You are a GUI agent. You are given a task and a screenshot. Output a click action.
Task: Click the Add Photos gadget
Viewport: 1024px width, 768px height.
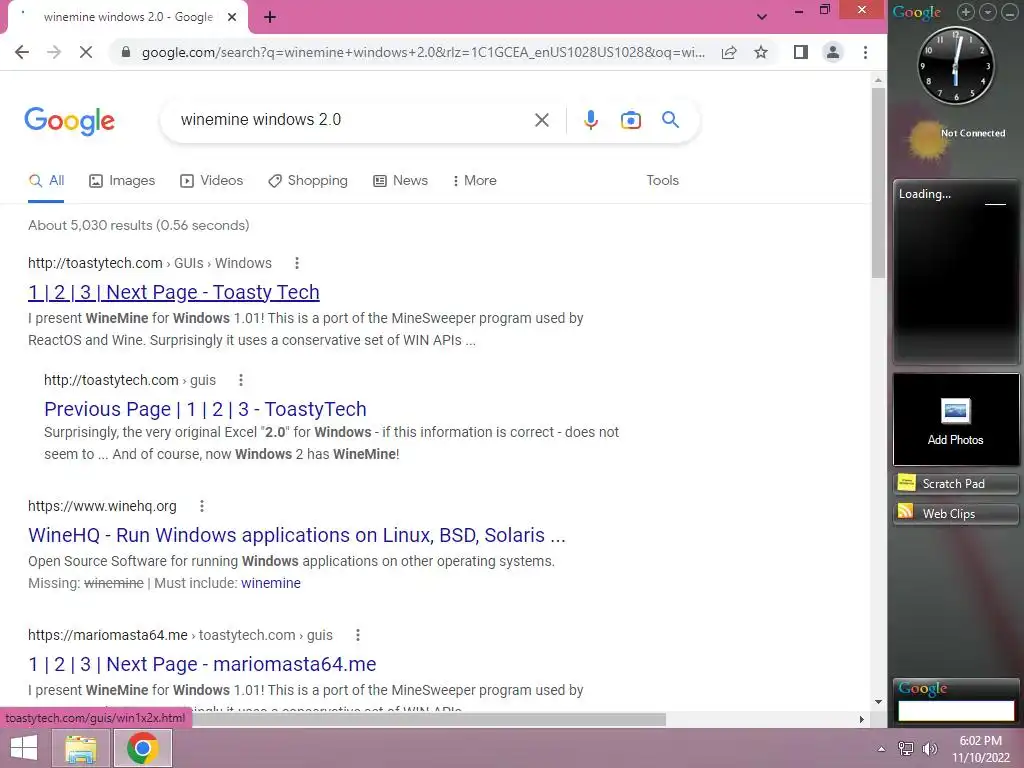(x=955, y=419)
